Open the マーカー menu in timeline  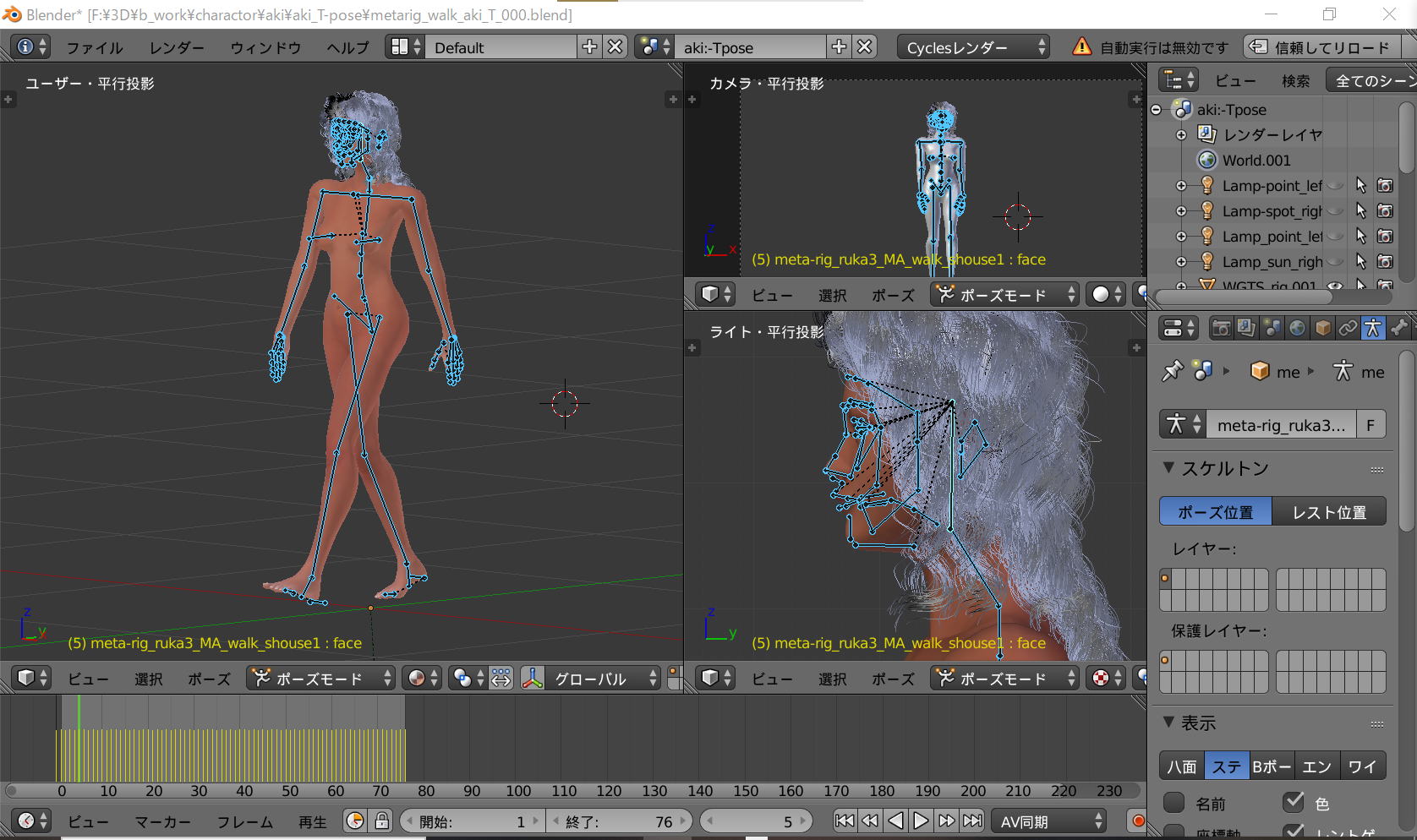(162, 821)
